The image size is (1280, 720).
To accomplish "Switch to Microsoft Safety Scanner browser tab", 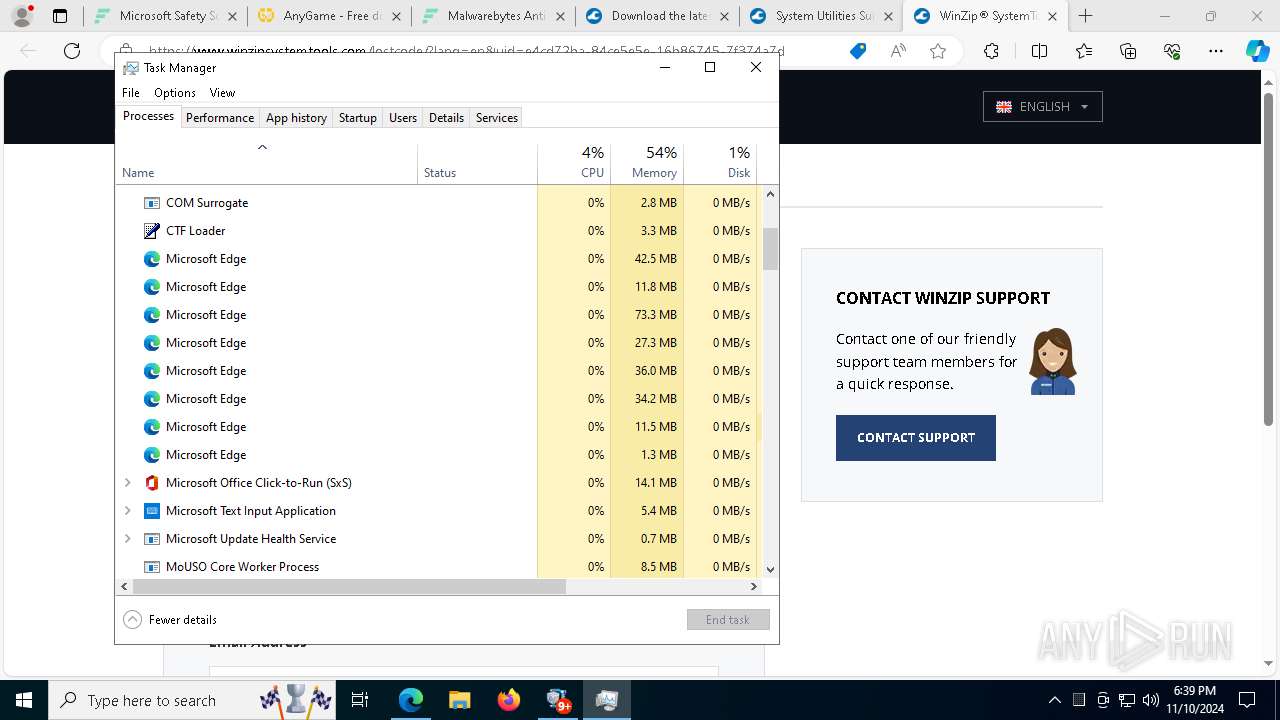I will tap(166, 16).
